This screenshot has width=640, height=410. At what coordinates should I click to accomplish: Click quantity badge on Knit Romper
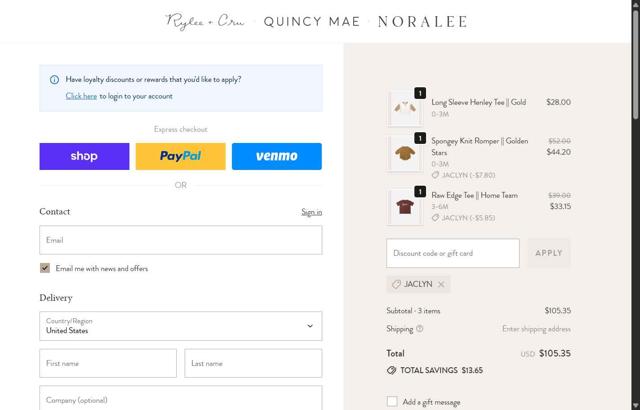420,138
